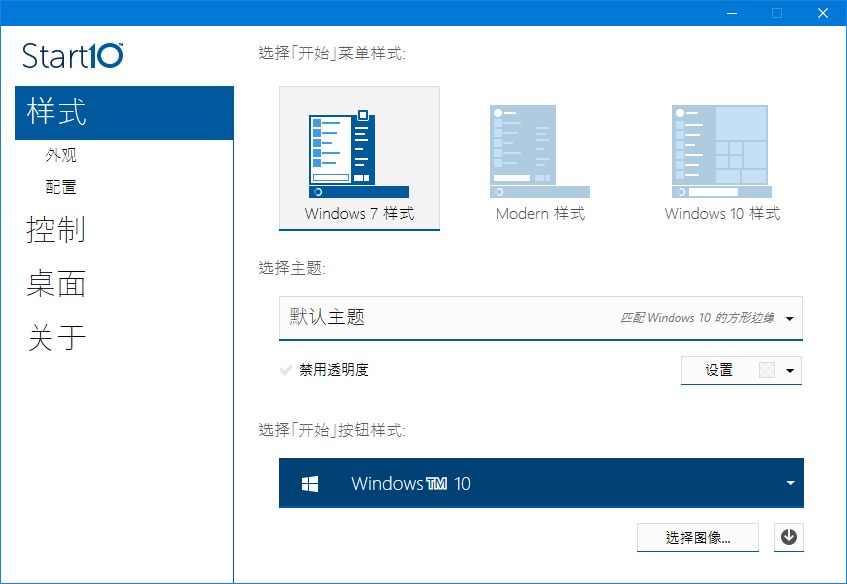Click the 选择图像... button
847x584 pixels.
click(x=697, y=538)
